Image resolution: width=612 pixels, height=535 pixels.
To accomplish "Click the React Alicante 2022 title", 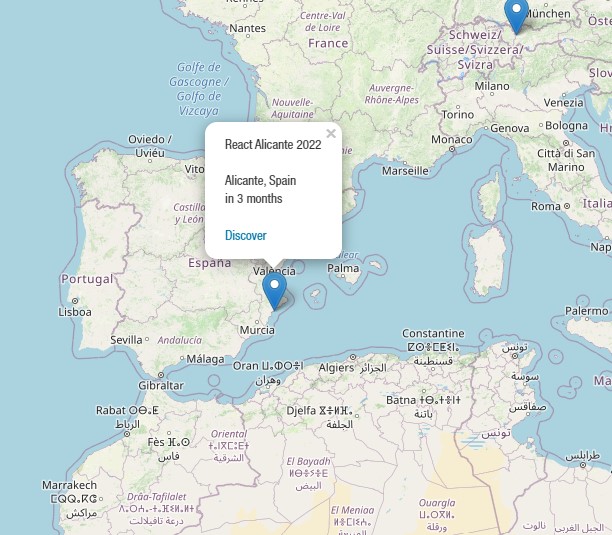I will click(273, 144).
